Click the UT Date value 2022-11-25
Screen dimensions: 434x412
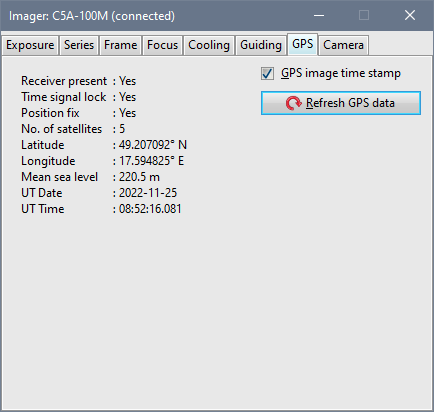pyautogui.click(x=148, y=193)
